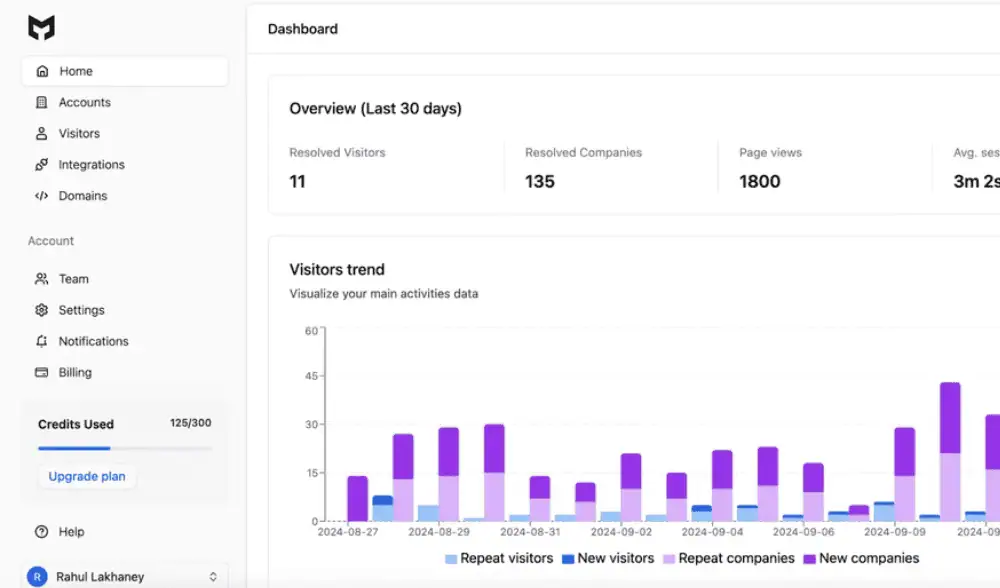The image size is (1000, 588).
Task: Toggle Repeat visitors legend series
Action: click(x=499, y=558)
